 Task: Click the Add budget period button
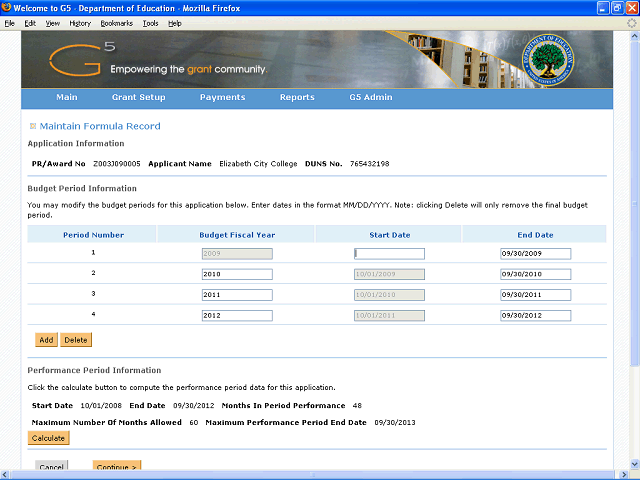point(46,340)
